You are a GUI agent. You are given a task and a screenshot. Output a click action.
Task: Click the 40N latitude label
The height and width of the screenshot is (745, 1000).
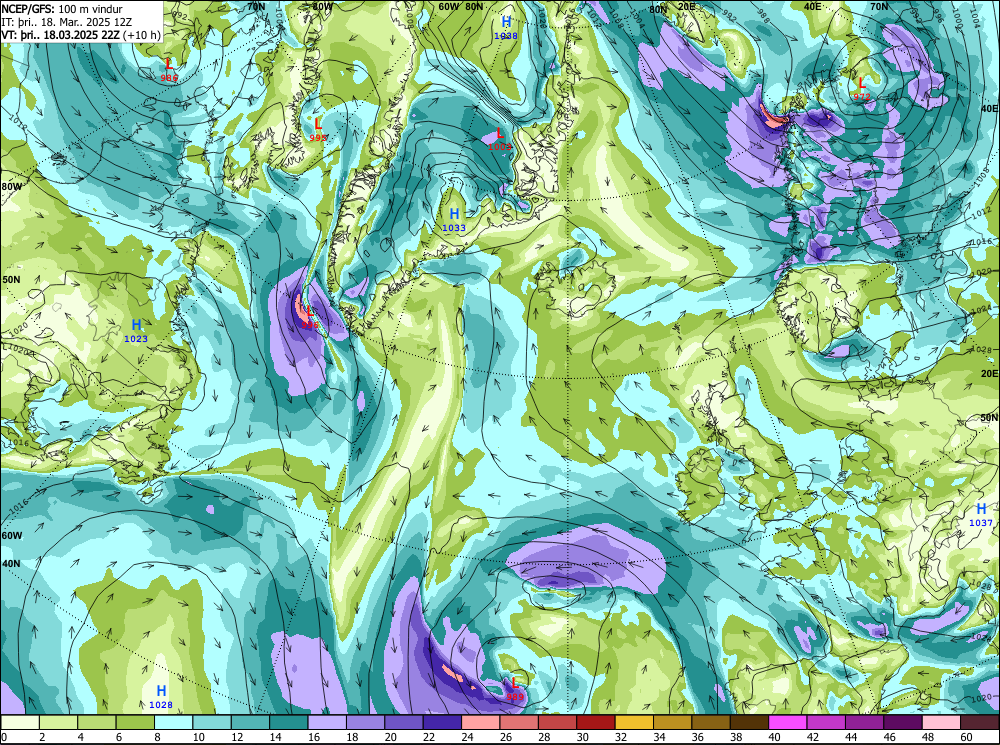pos(11,564)
